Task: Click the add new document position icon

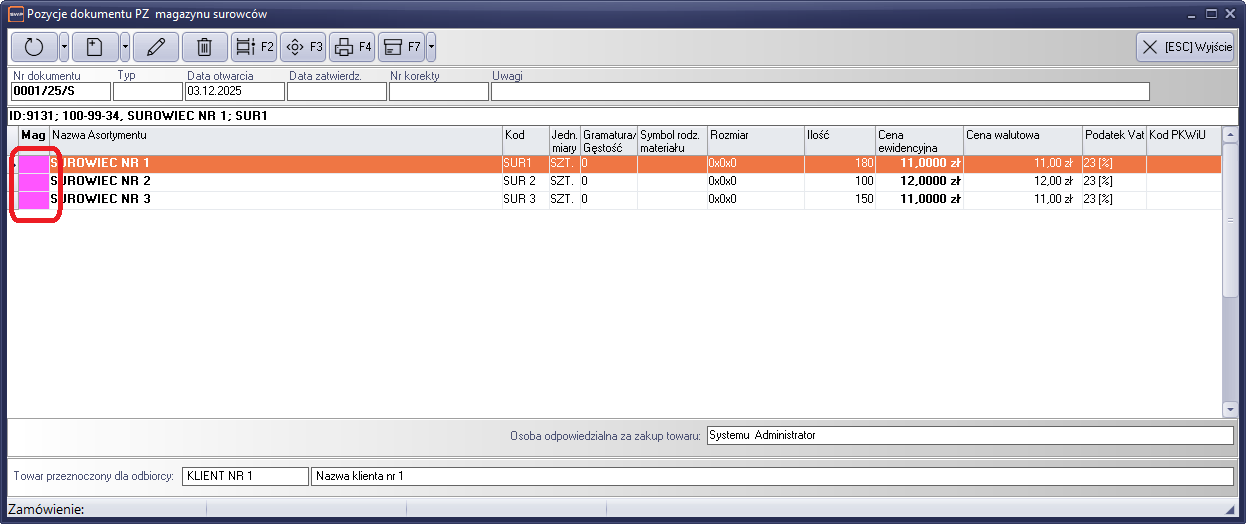Action: tap(95, 47)
